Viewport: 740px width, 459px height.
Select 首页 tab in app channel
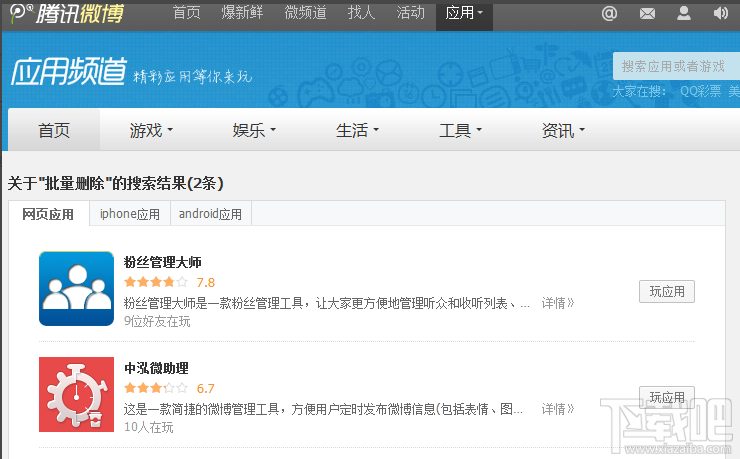tap(54, 130)
